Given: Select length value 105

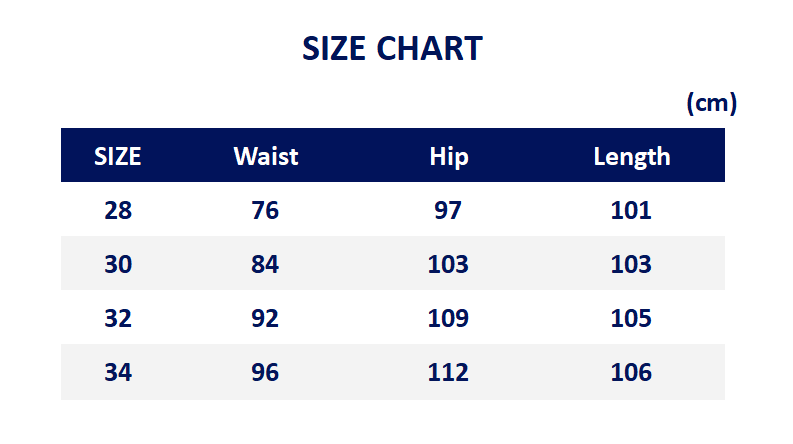Looking at the screenshot, I should pos(631,319).
